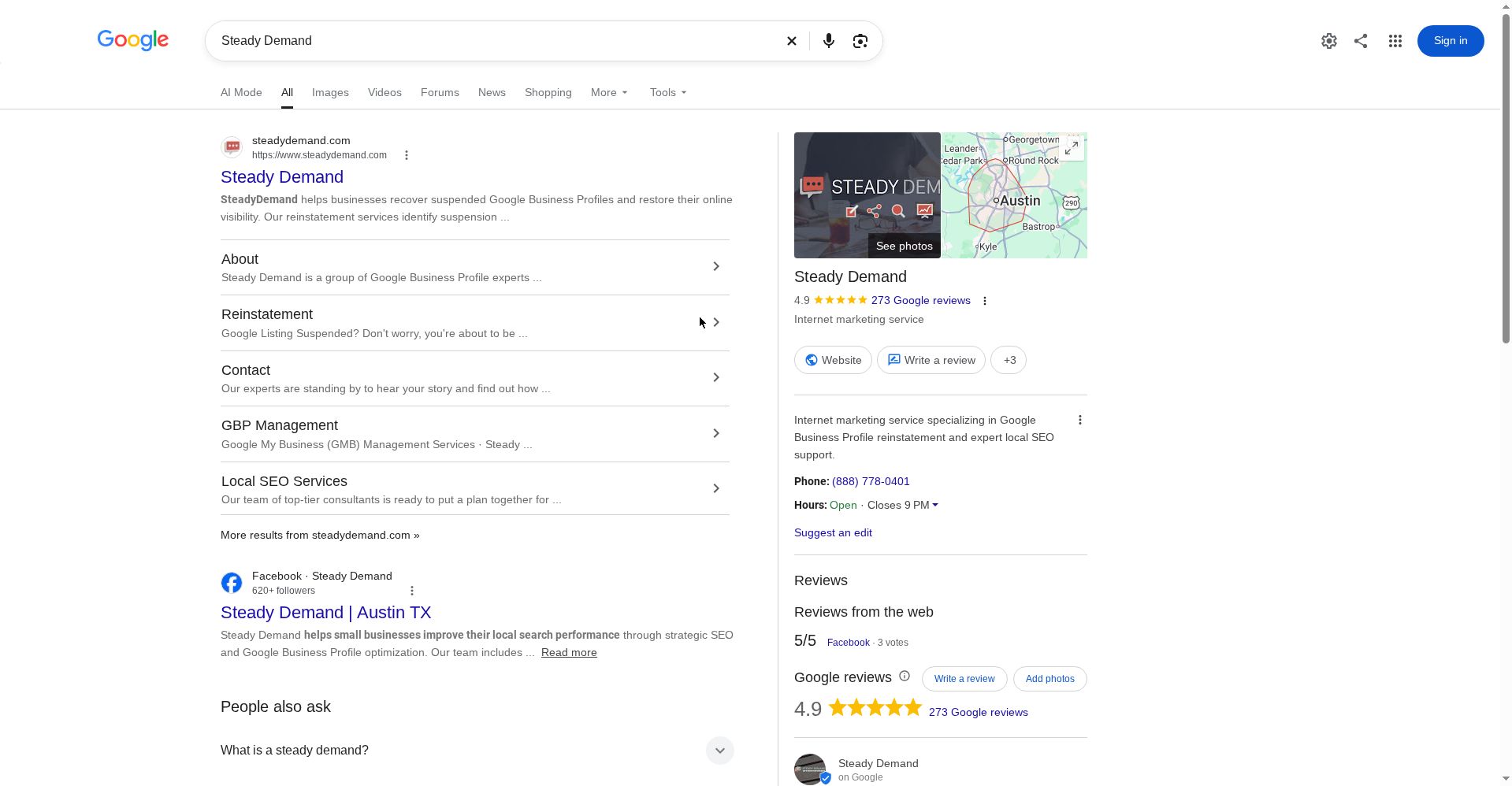Screen dimensions: 1512x786
Task: Show info icon next to Google reviews
Action: pyautogui.click(x=905, y=677)
